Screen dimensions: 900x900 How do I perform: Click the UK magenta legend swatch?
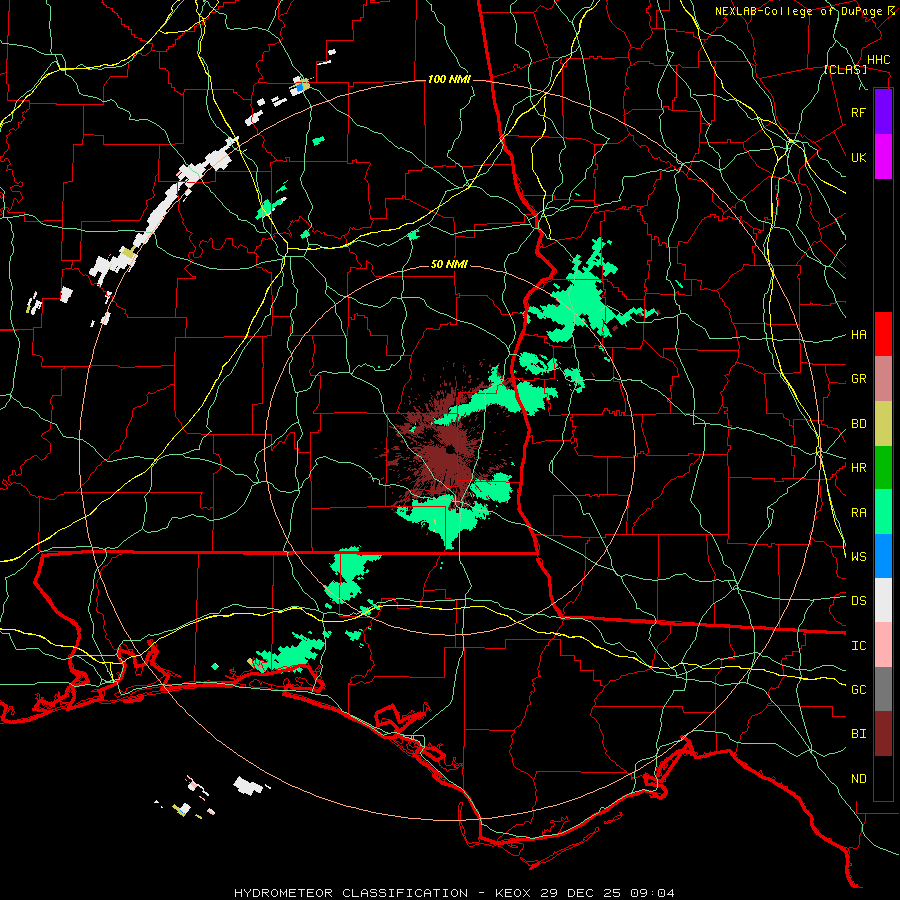pyautogui.click(x=883, y=157)
